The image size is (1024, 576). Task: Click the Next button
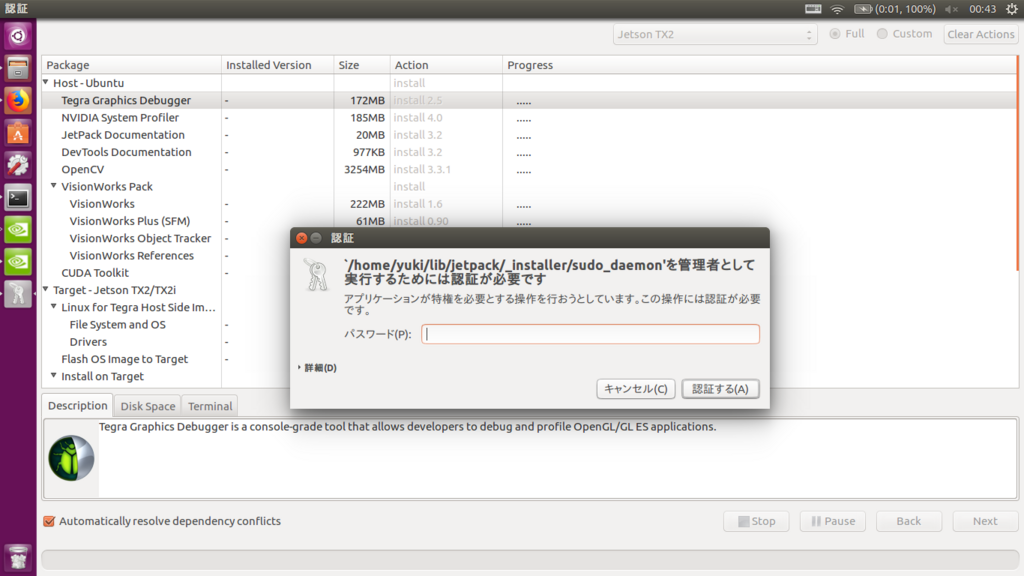click(x=985, y=521)
